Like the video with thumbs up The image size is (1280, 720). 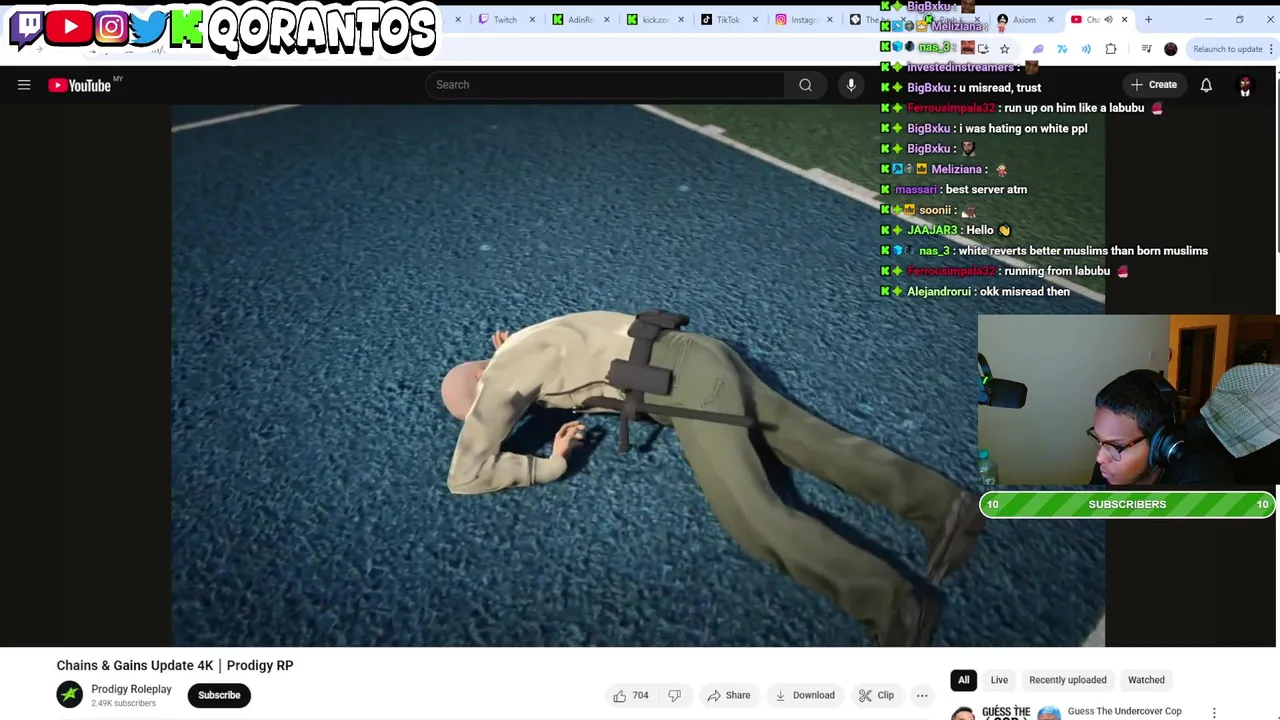point(630,695)
